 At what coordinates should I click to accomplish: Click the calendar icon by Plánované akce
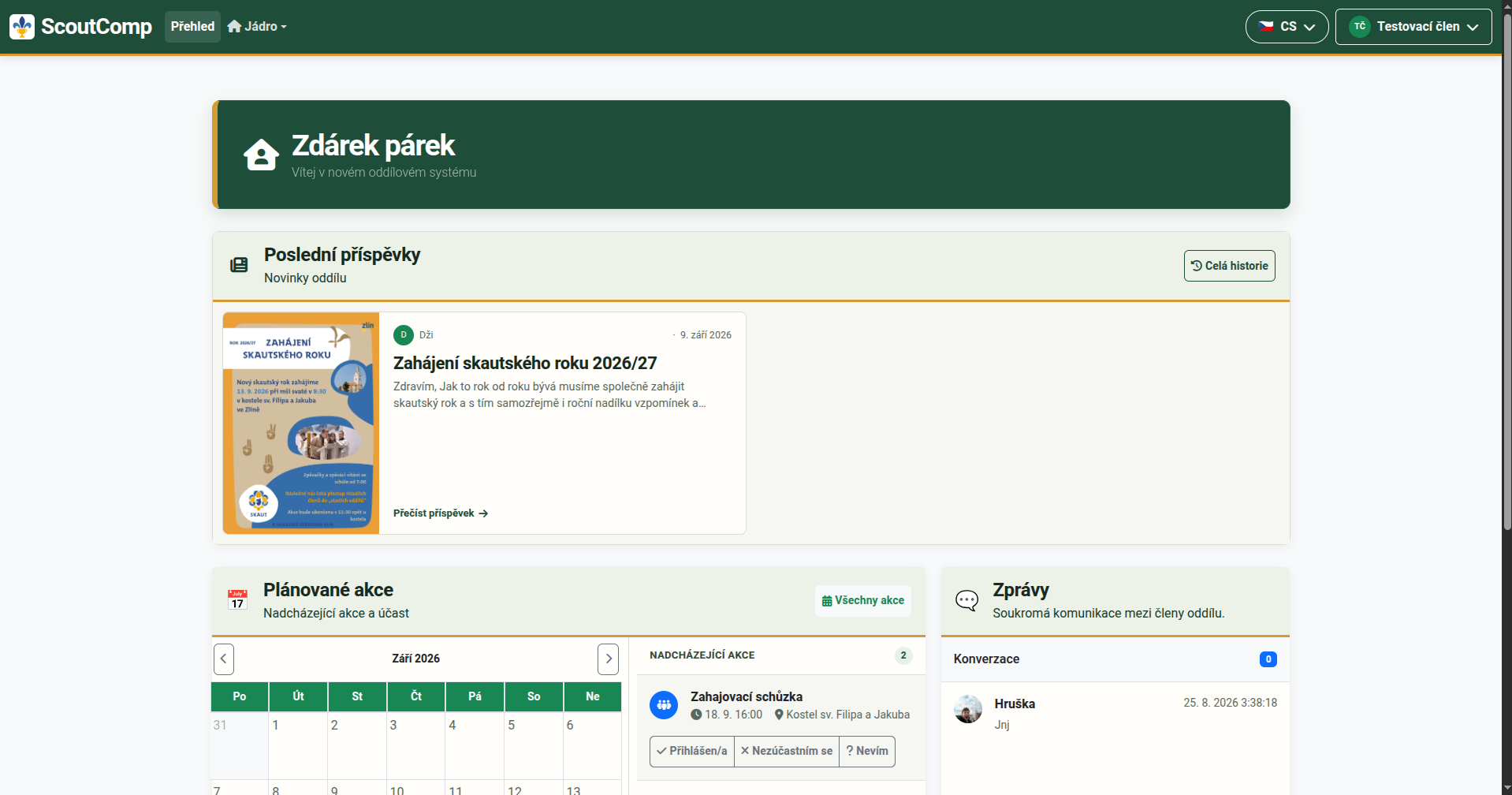[x=237, y=599]
